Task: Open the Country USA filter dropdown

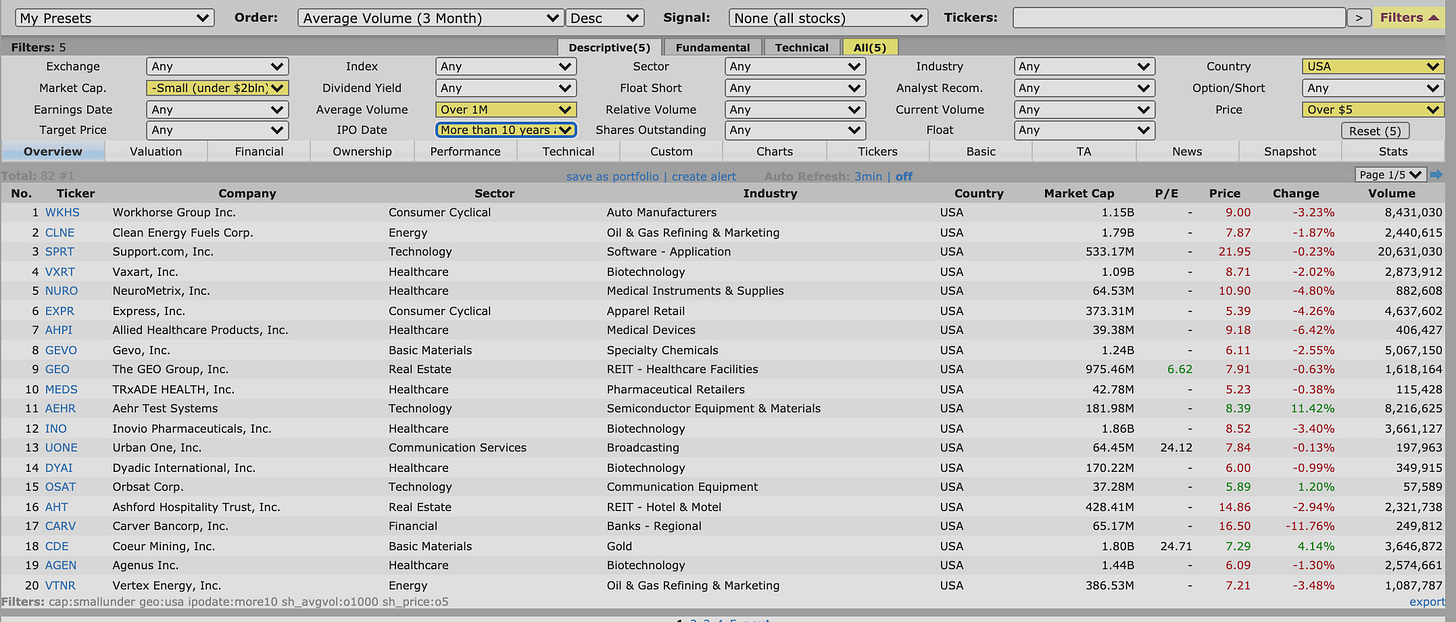Action: coord(1373,66)
